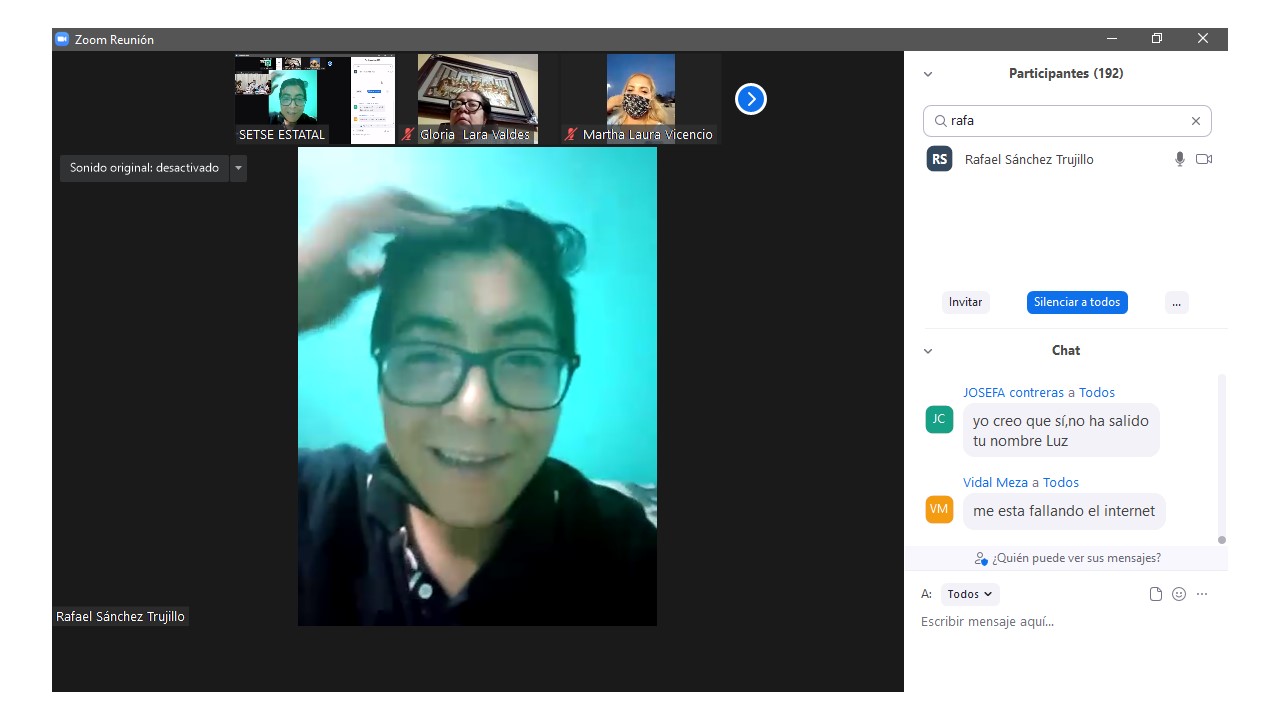
Task: Click the chat message input field
Action: point(1066,622)
